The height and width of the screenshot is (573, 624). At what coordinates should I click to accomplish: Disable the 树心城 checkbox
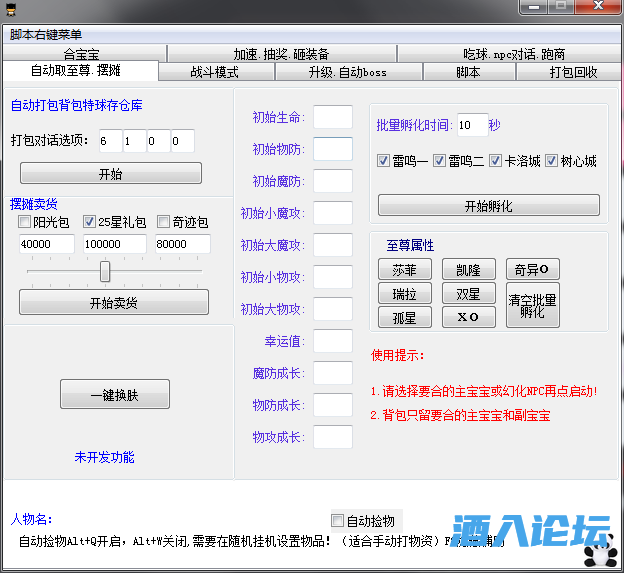(x=552, y=161)
